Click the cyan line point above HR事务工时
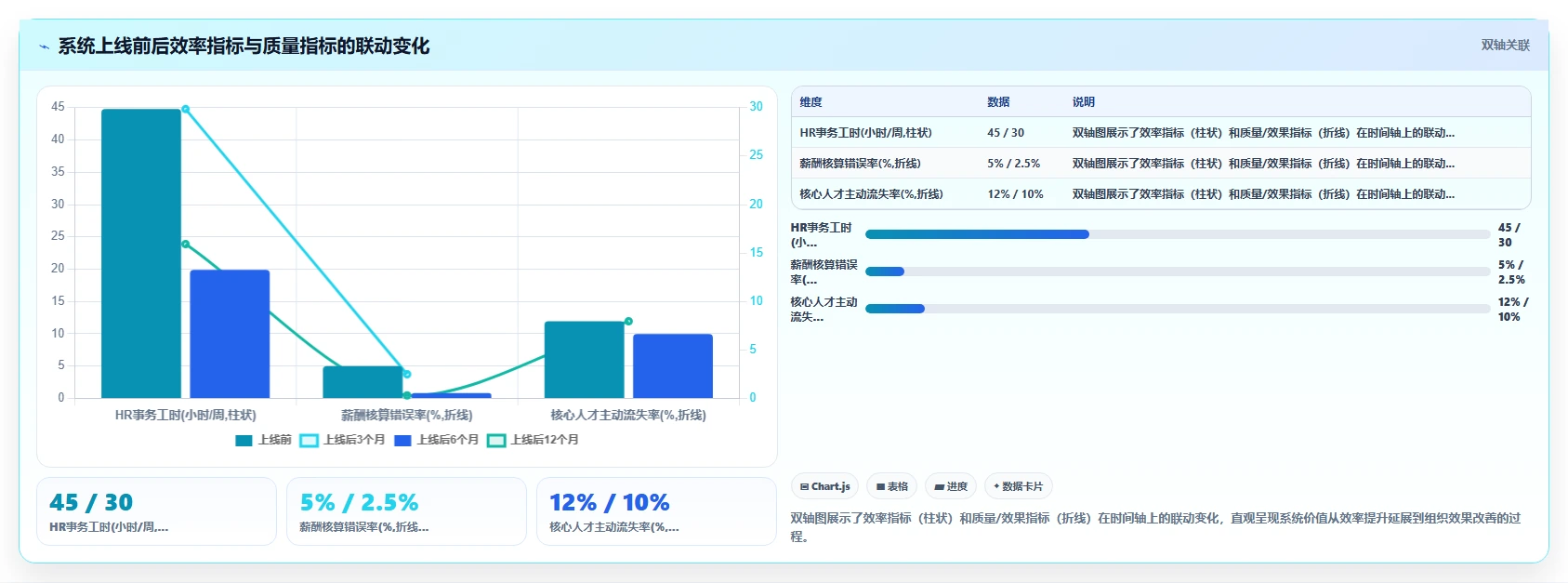1568x583 pixels. pyautogui.click(x=185, y=109)
